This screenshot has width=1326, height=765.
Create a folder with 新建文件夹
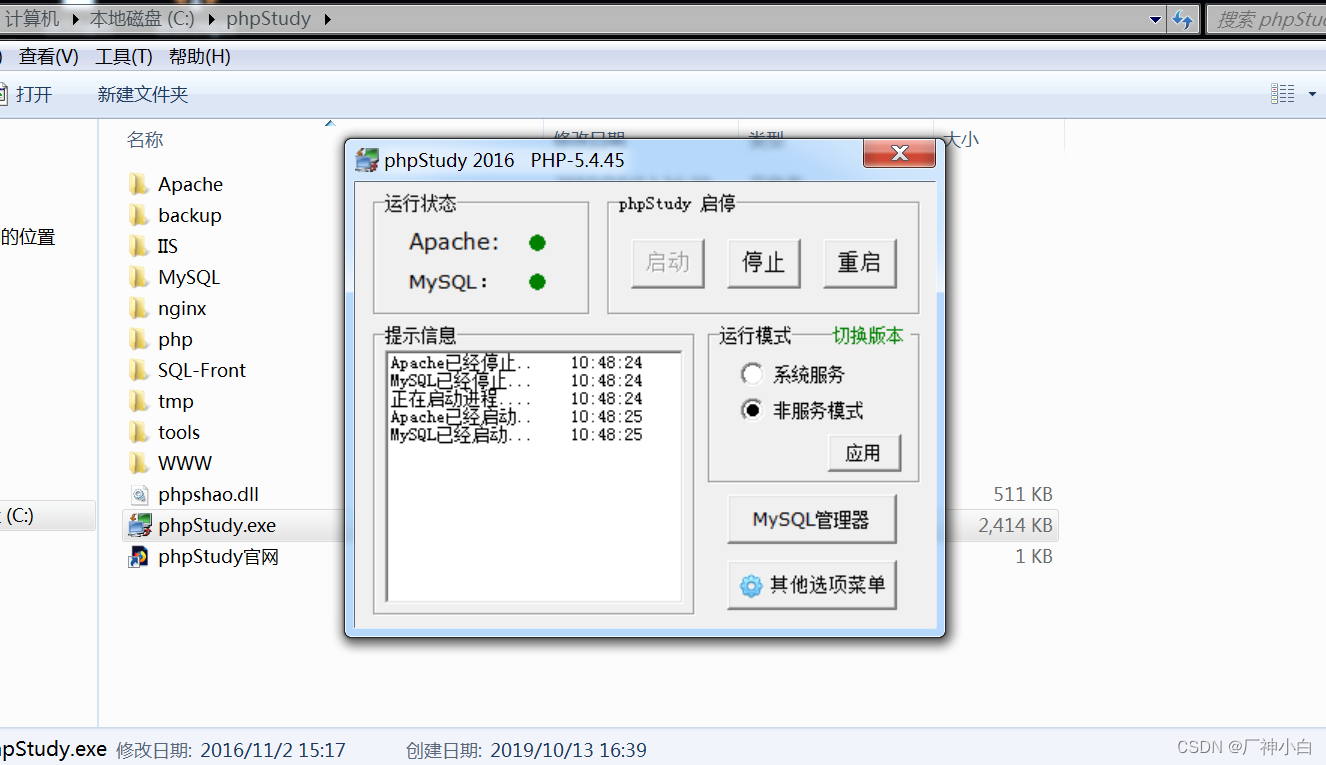click(143, 95)
